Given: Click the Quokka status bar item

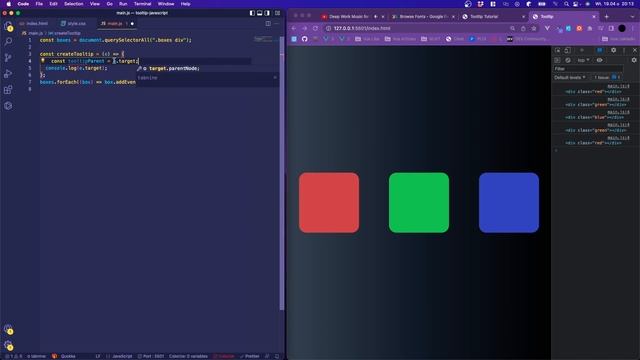Looking at the screenshot, I should (x=64, y=356).
